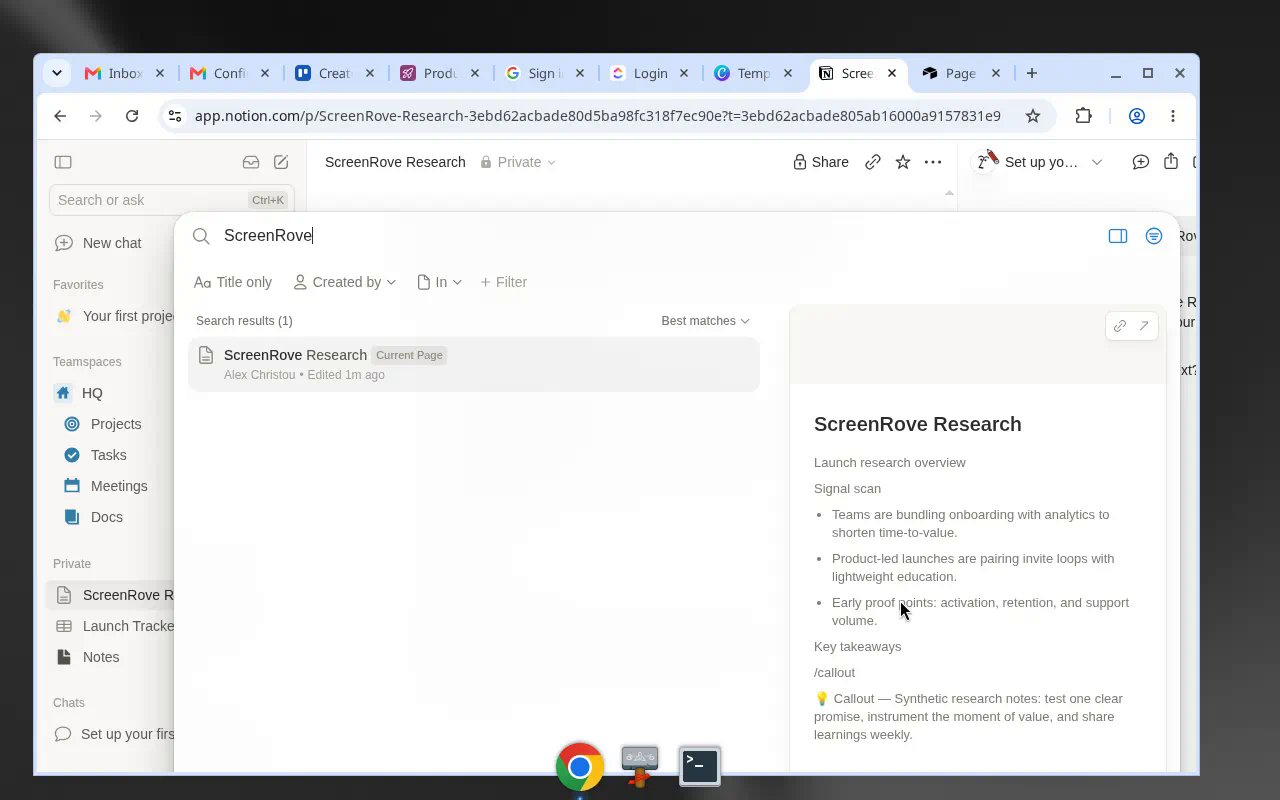Viewport: 1280px width, 800px height.
Task: Add a search filter with Filter button
Action: click(x=504, y=282)
